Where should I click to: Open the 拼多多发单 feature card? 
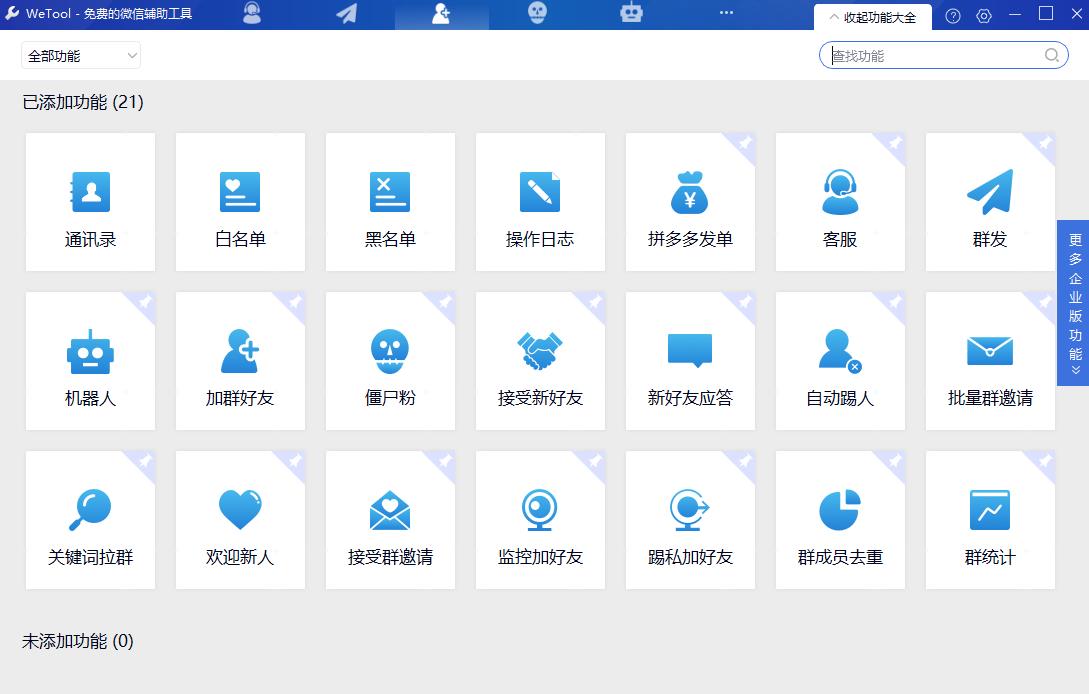pyautogui.click(x=690, y=202)
